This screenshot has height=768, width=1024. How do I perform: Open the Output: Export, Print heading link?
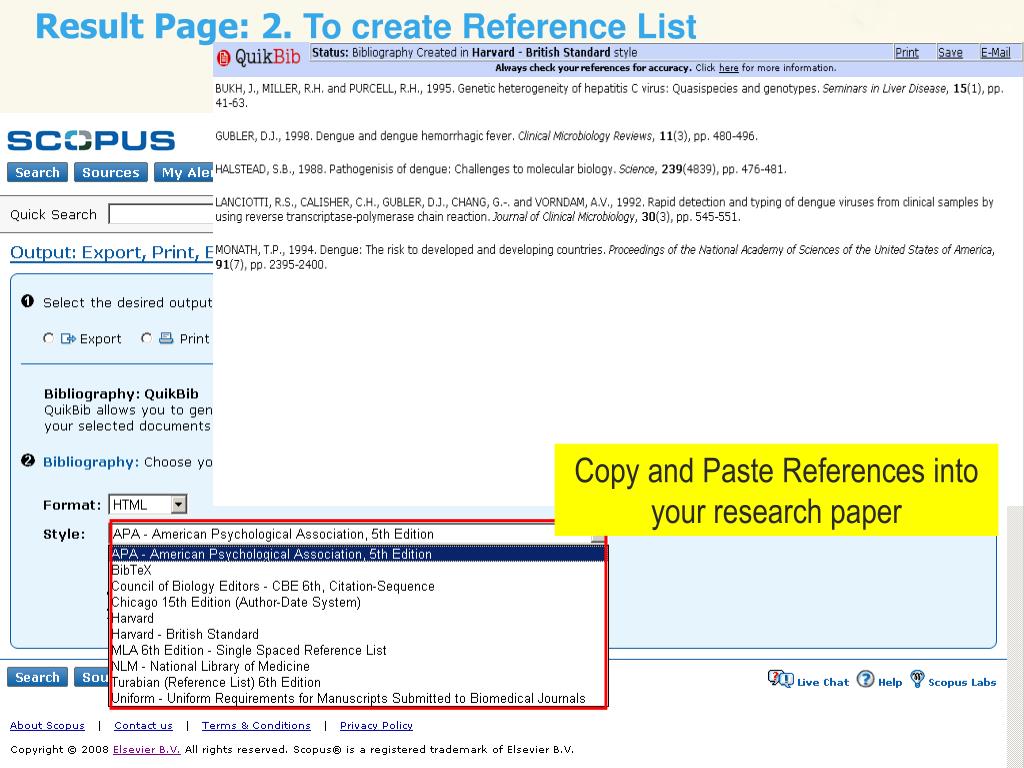pyautogui.click(x=112, y=253)
